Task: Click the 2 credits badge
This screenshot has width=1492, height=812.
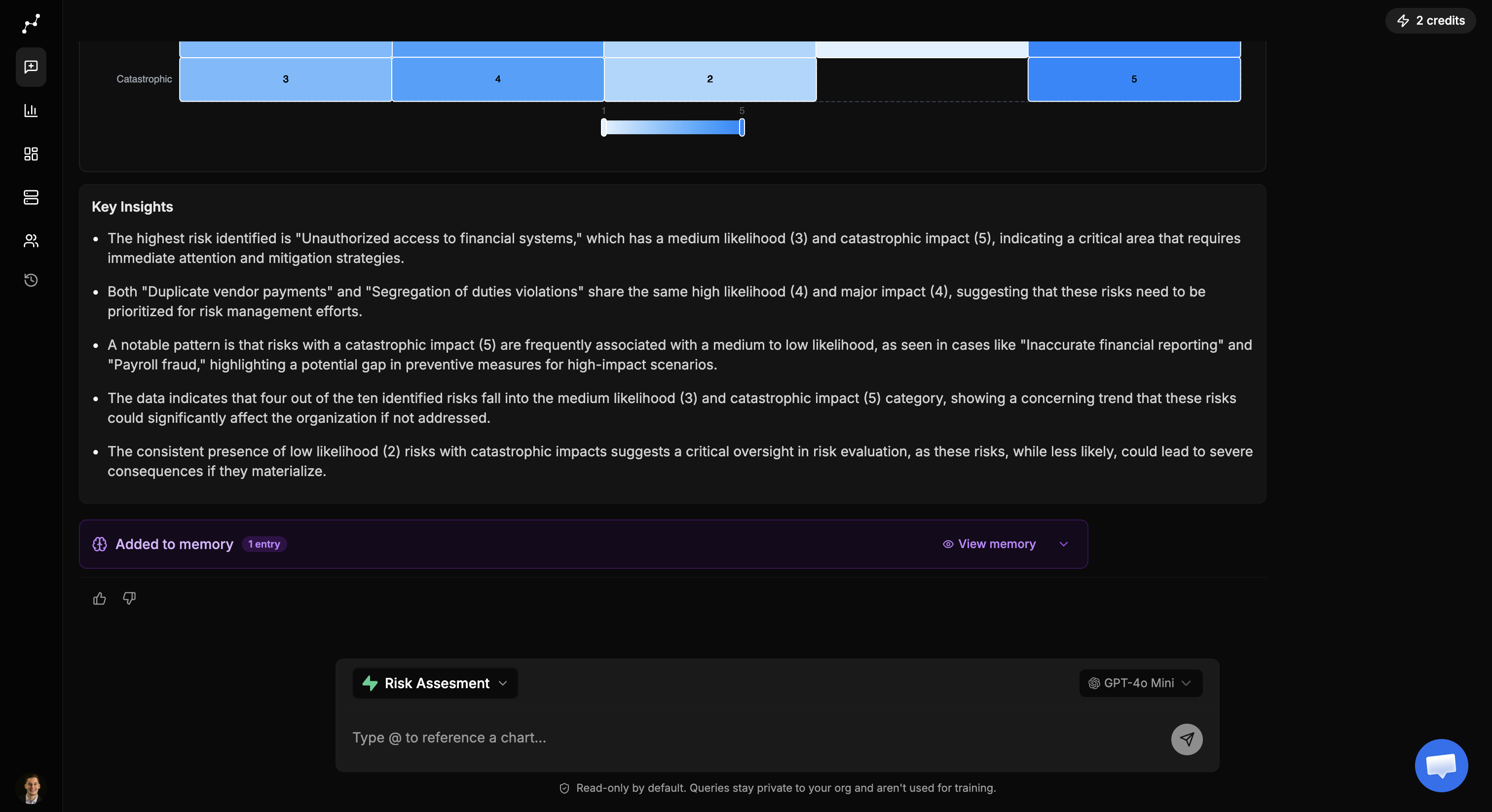Action: (x=1431, y=21)
